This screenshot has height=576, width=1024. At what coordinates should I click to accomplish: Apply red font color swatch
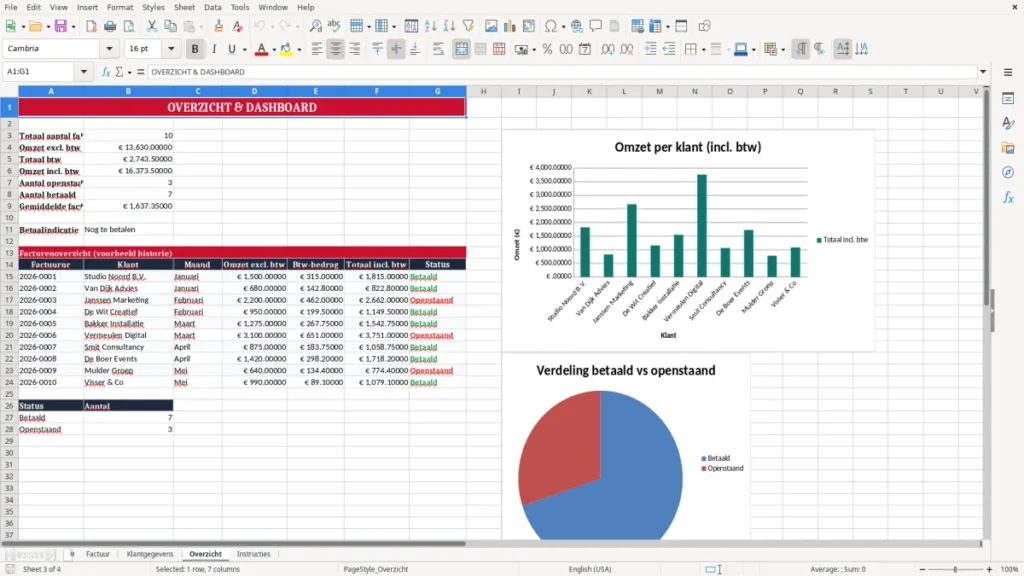pos(261,50)
